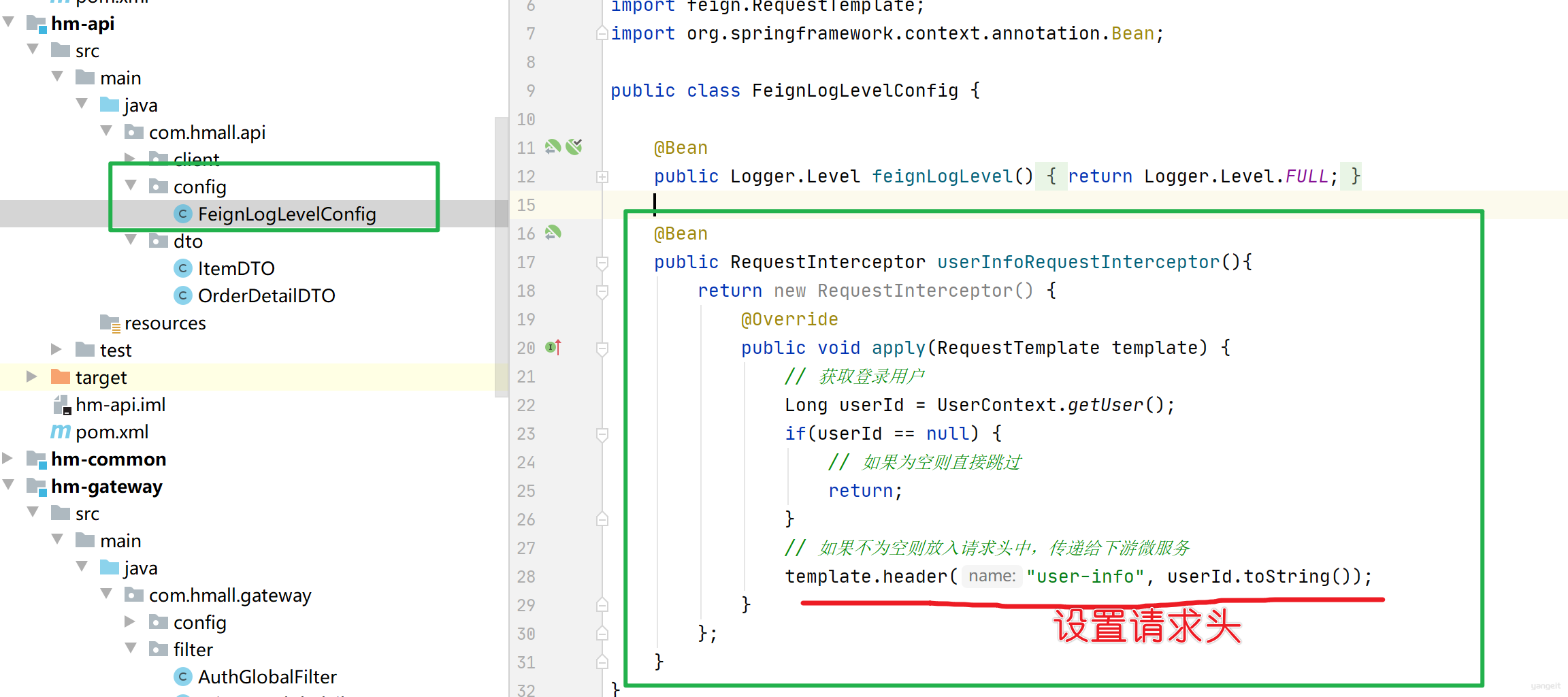Click the fold end marker on line 31
This screenshot has width=1568, height=697.
click(602, 662)
